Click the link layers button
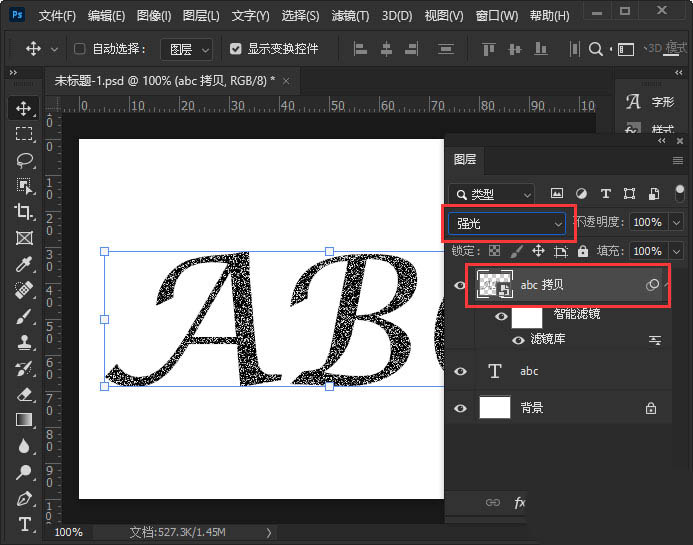This screenshot has width=693, height=545. [493, 503]
